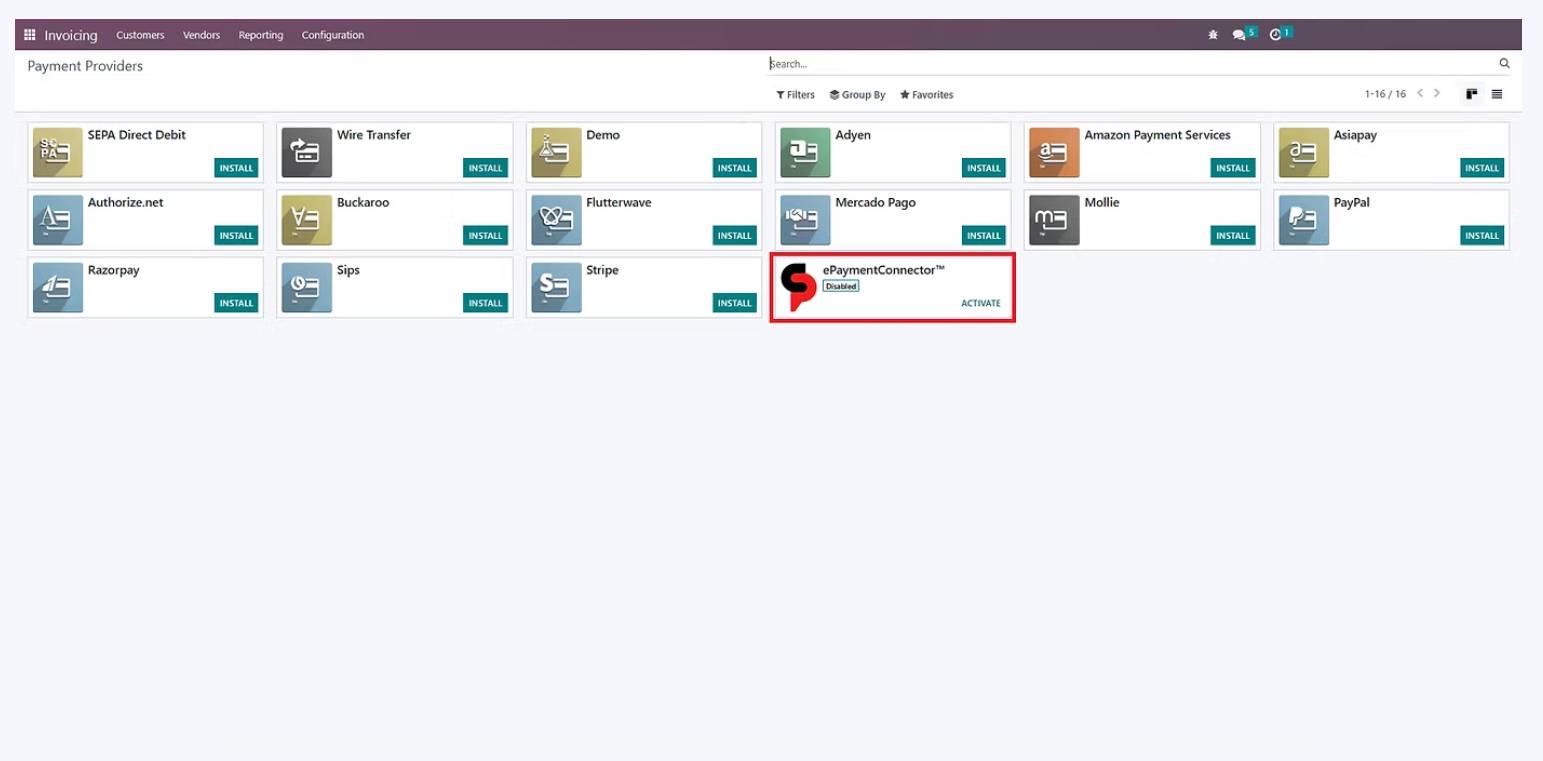Click the Authorize.net logo
The width and height of the screenshot is (1543, 761).
coord(57,220)
